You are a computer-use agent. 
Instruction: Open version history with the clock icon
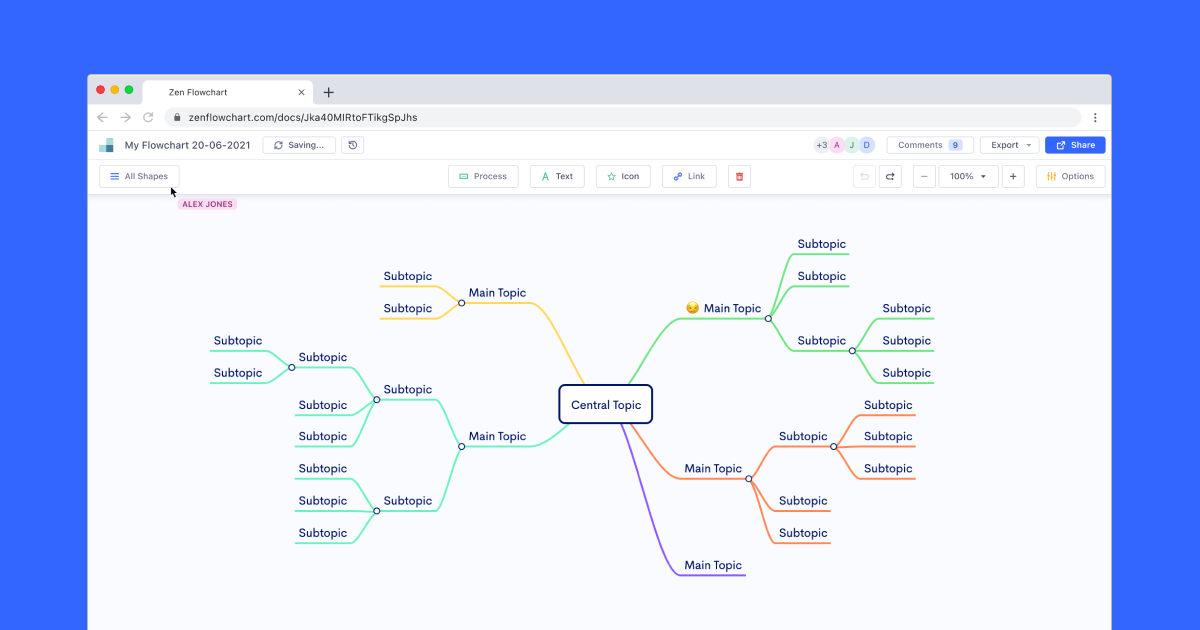click(352, 145)
